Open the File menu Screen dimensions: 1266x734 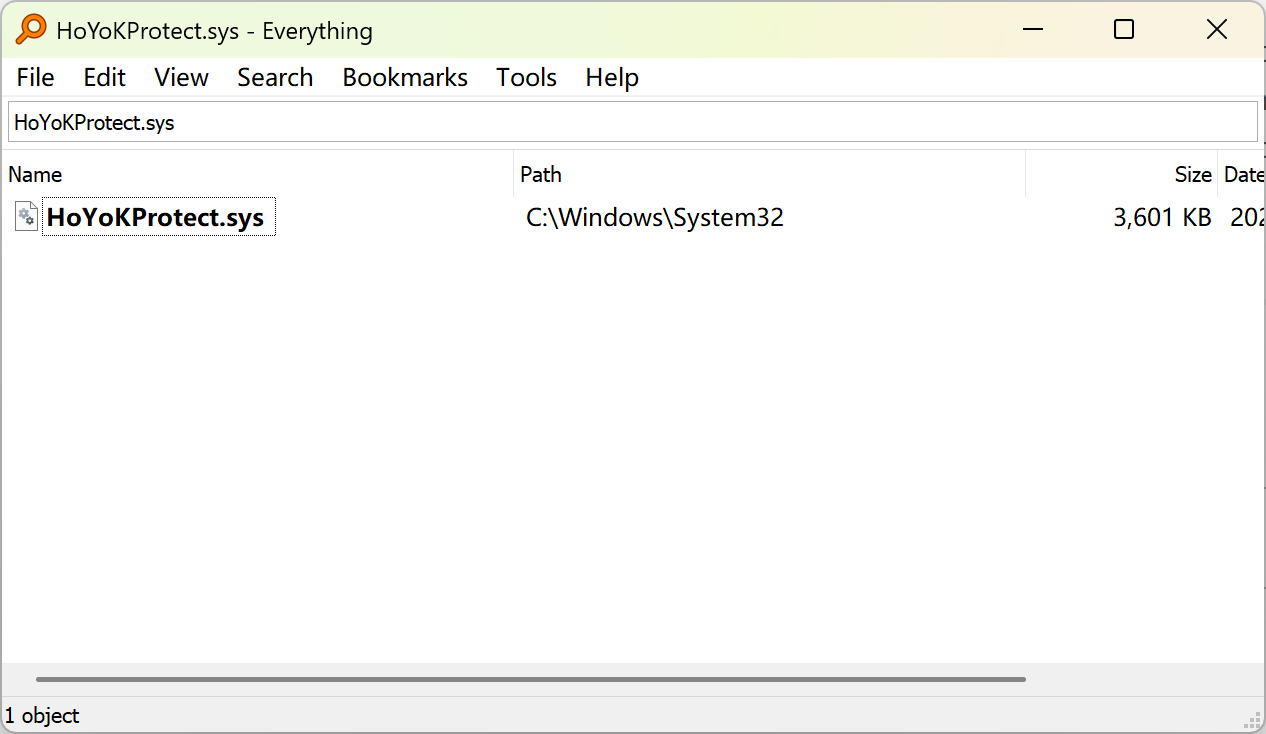36,78
